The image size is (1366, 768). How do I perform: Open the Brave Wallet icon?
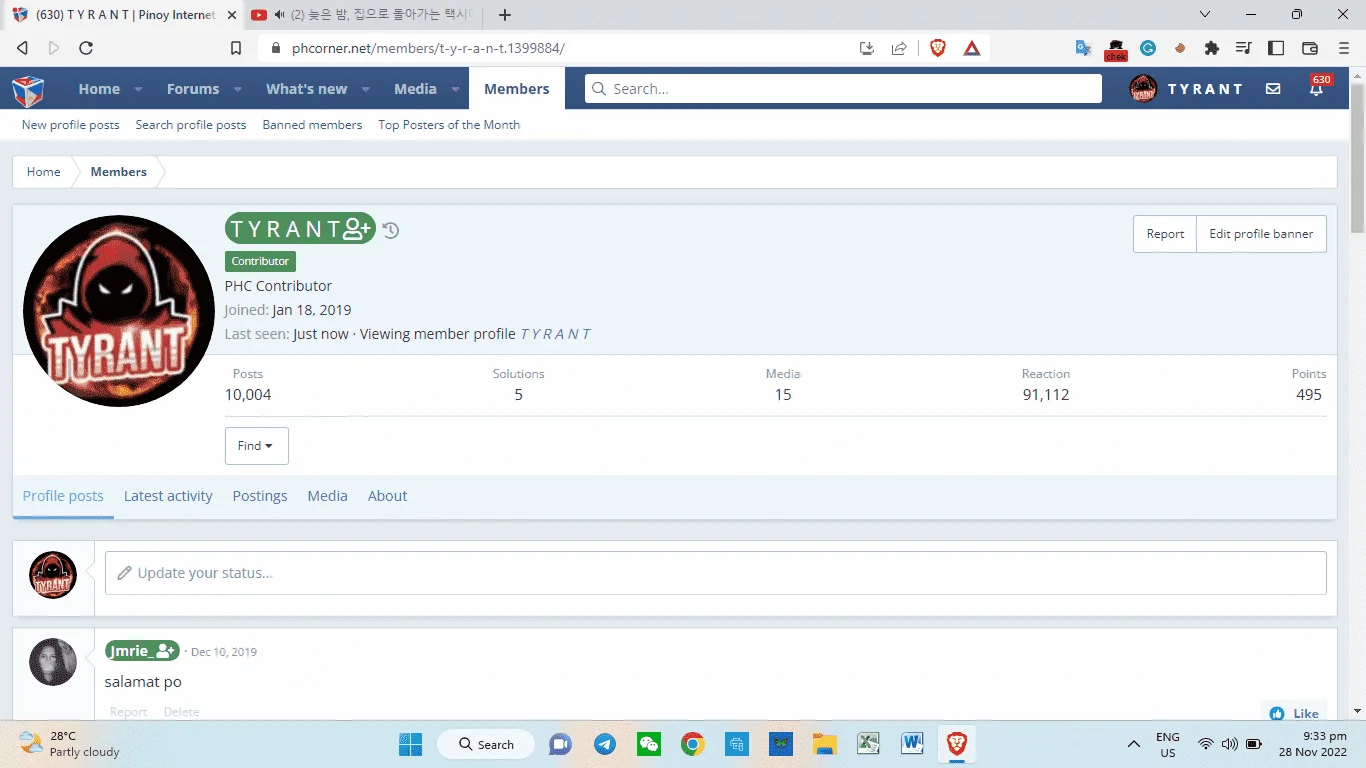(1309, 48)
